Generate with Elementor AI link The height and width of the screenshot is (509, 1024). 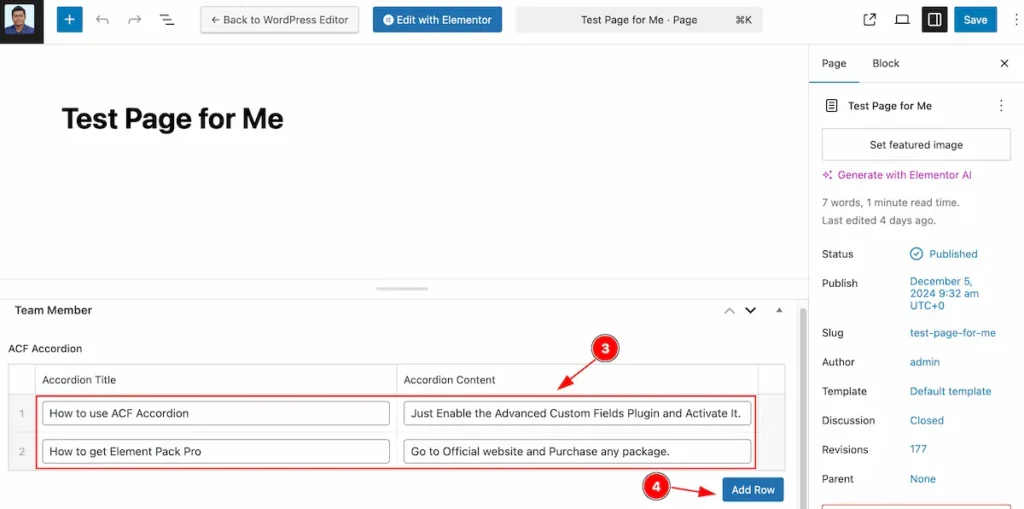(904, 175)
